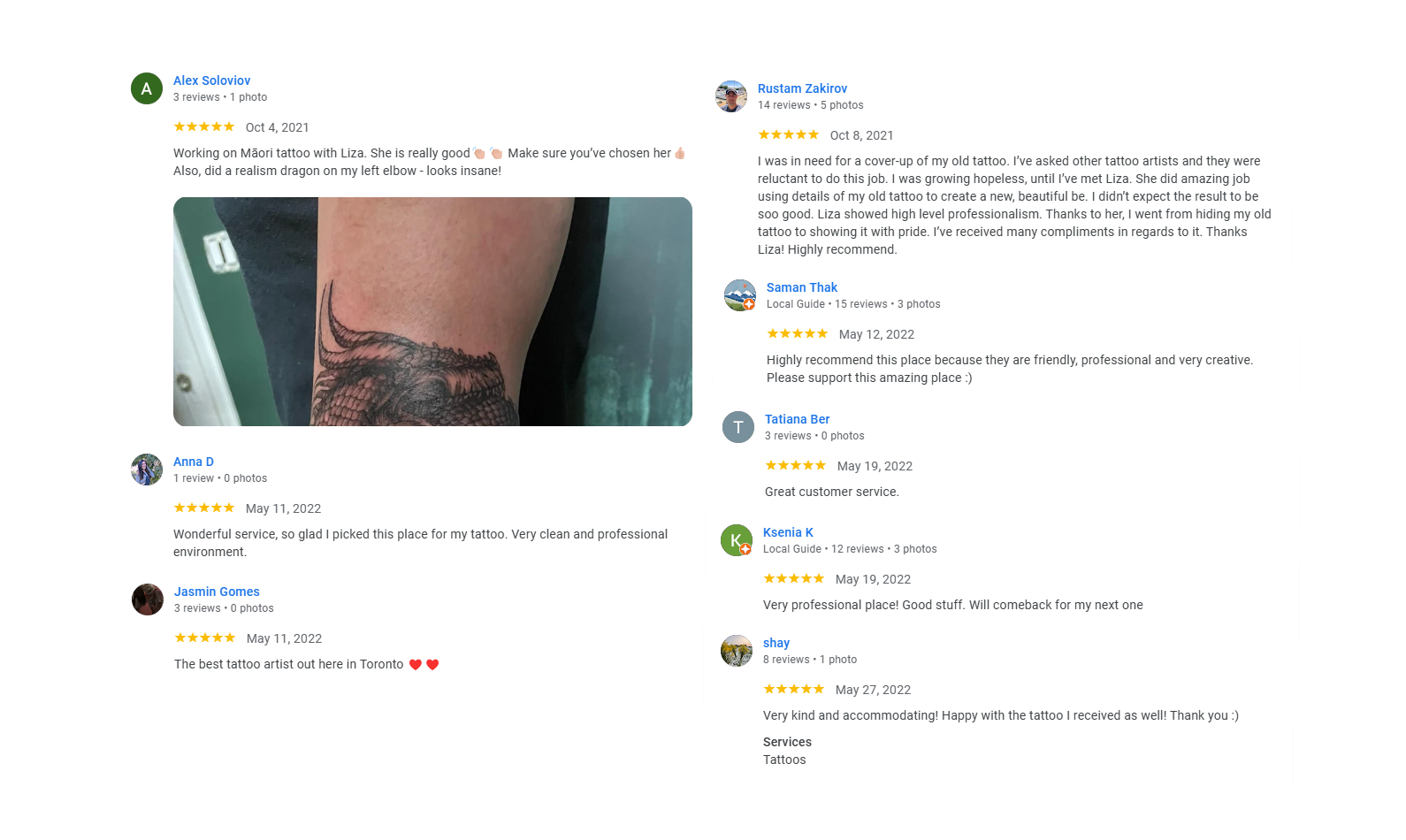Click Ksenia K's green K avatar
Viewport: 1406px width, 840px height.
click(737, 540)
